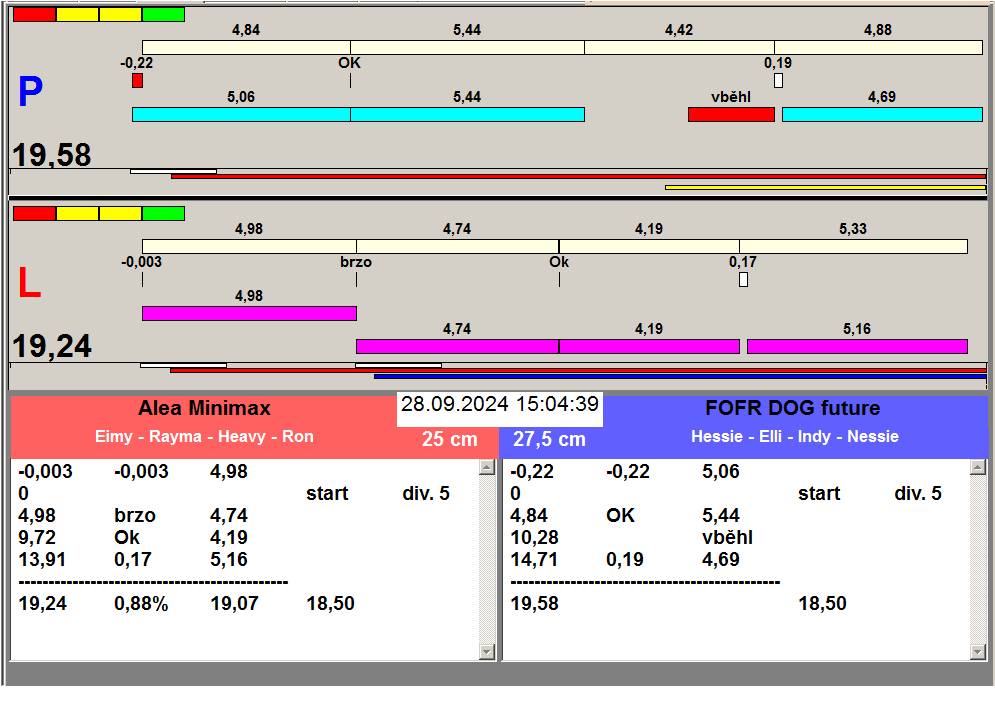This screenshot has width=995, height=716.
Task: Click the cream segment labeled 4,88
Action: [x=878, y=47]
